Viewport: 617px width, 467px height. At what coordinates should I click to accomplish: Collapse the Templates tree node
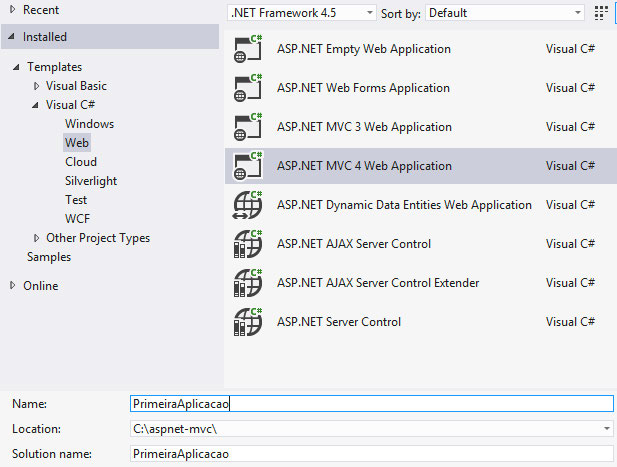pos(16,67)
